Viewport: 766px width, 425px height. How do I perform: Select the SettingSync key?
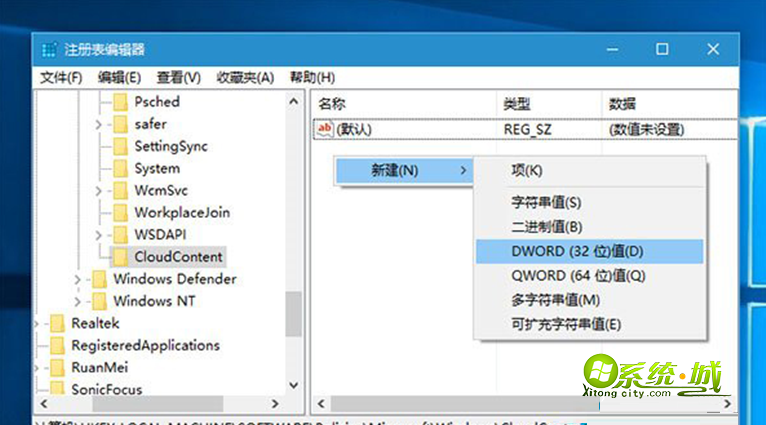coord(171,146)
